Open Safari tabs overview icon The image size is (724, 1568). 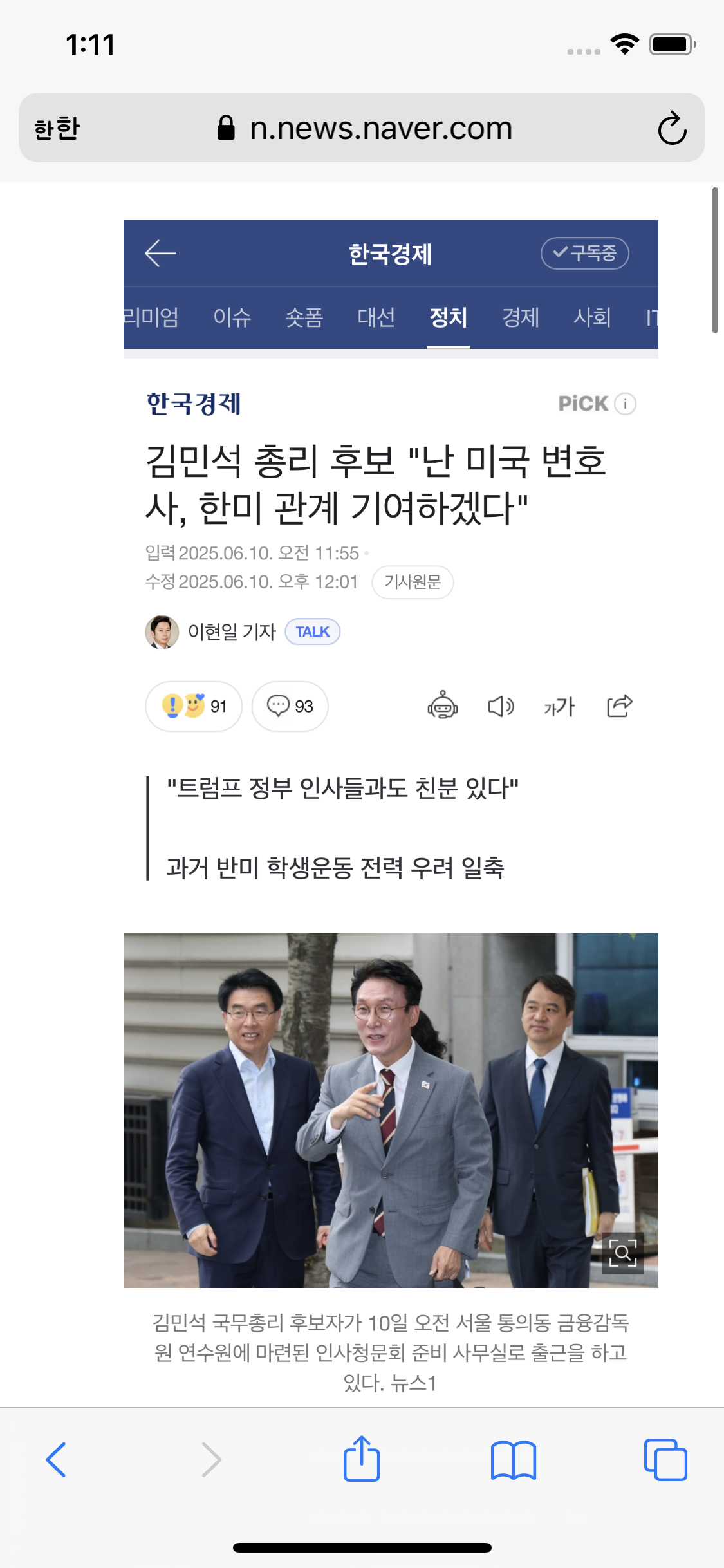tap(665, 1460)
